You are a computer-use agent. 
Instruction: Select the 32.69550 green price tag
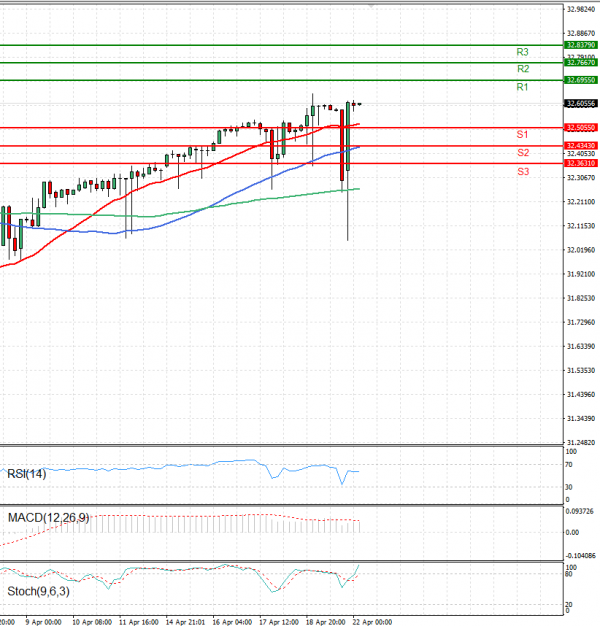click(x=581, y=80)
